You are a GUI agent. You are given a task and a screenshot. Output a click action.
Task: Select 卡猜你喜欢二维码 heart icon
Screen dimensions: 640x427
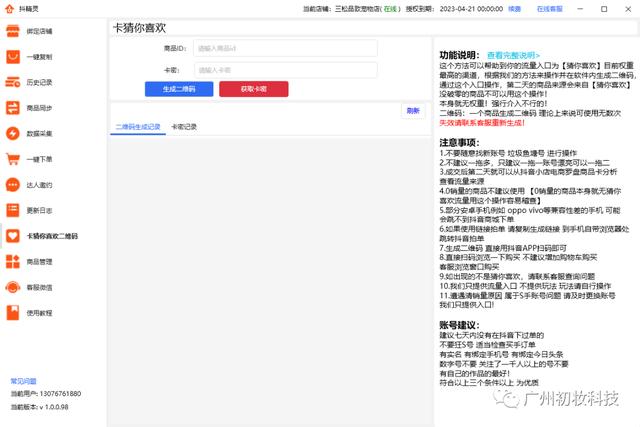point(13,237)
